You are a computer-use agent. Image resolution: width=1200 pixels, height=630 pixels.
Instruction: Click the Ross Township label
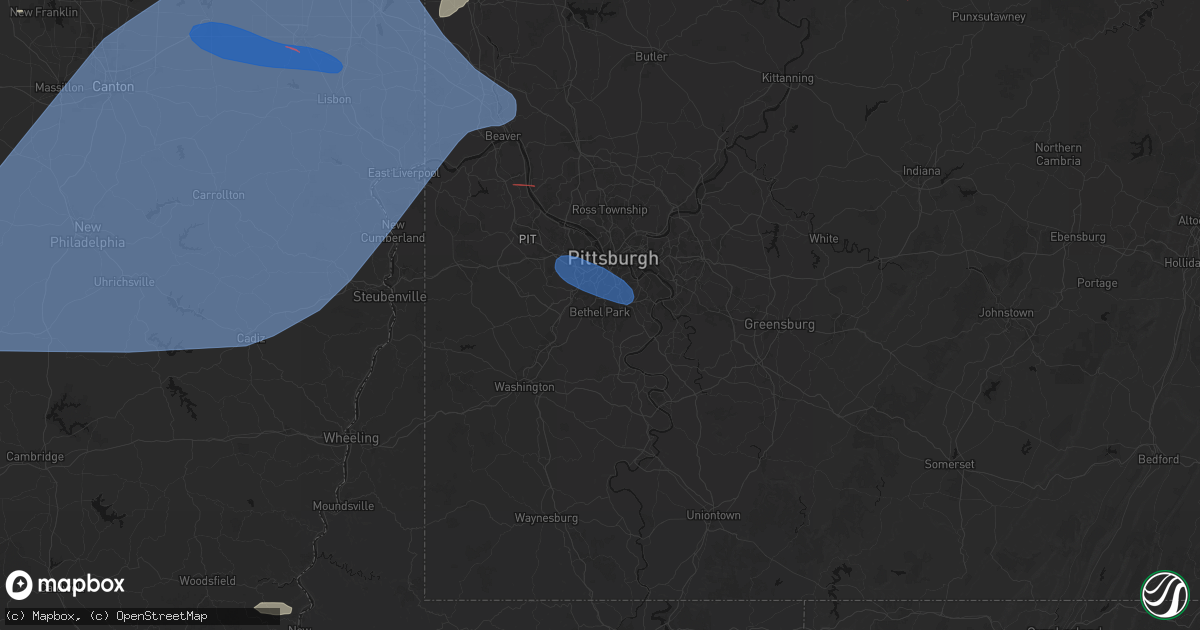tap(609, 210)
